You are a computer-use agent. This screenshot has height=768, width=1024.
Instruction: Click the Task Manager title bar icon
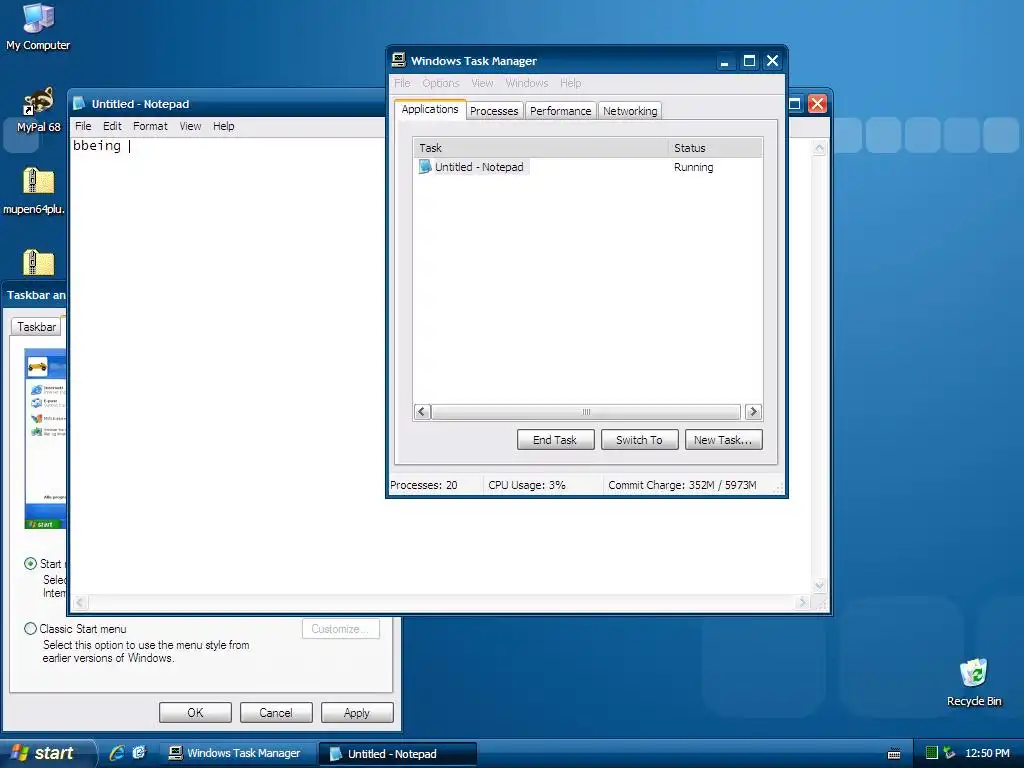coord(398,60)
